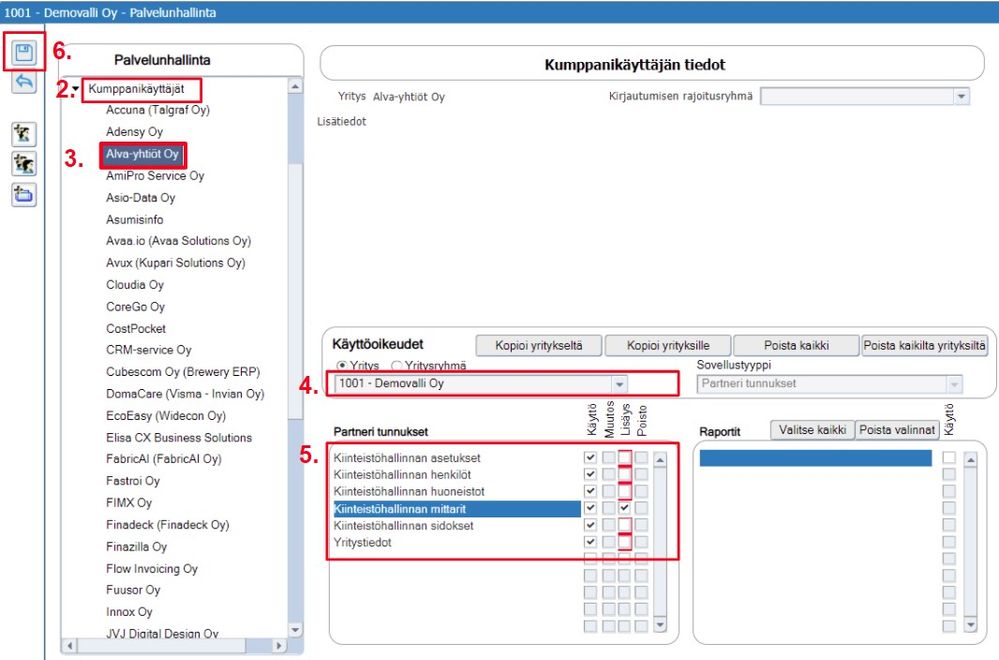Select Cloudia Oy in the tree
Image resolution: width=999 pixels, height=660 pixels.
tap(134, 285)
